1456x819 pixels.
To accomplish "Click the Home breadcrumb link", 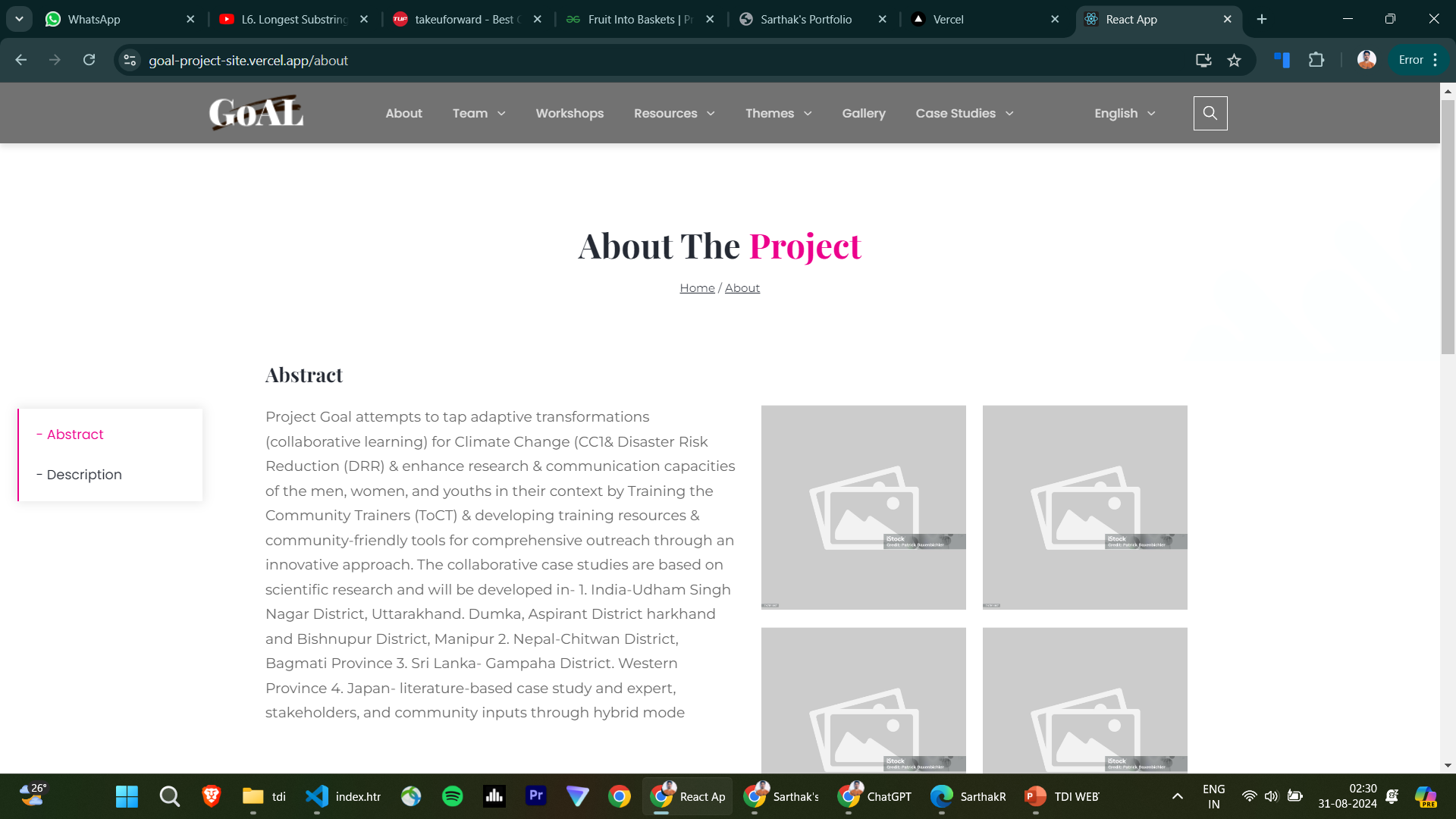I will [697, 288].
